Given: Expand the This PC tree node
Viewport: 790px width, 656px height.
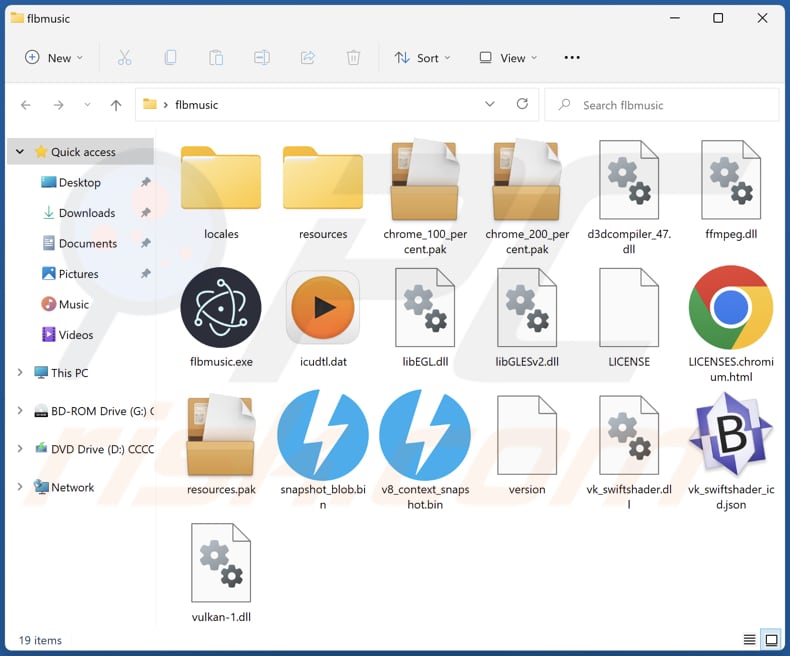Looking at the screenshot, I should [x=20, y=373].
